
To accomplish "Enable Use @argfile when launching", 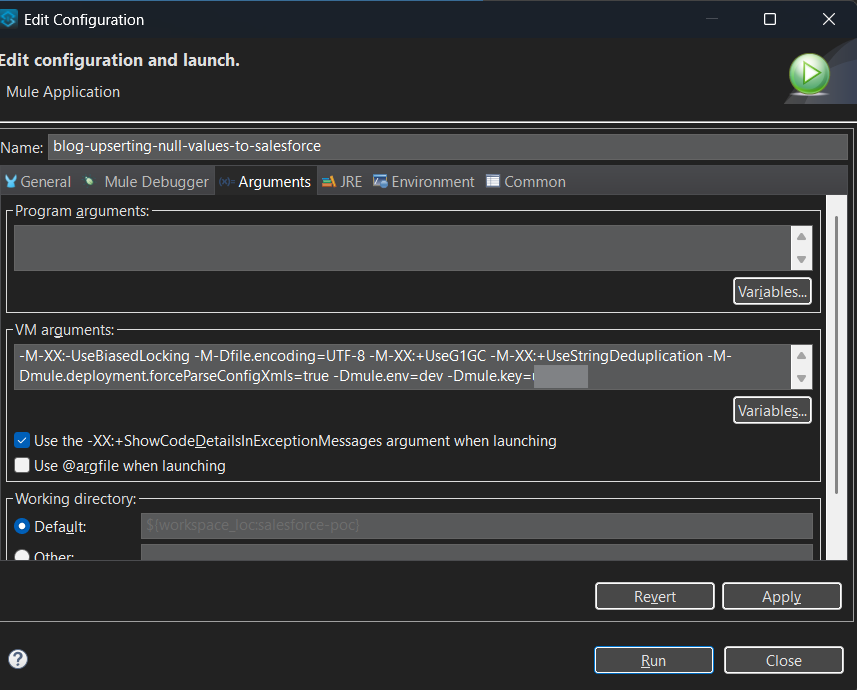I will (x=22, y=465).
